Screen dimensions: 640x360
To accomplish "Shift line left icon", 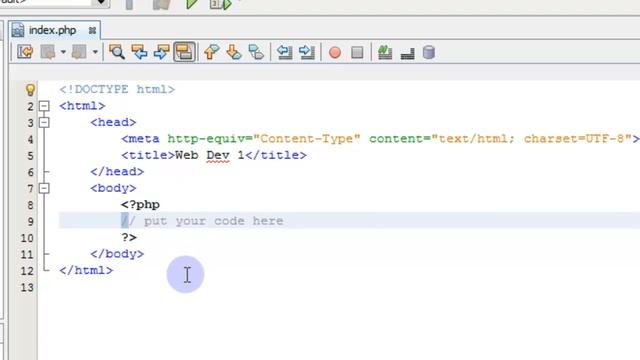I will coord(284,52).
